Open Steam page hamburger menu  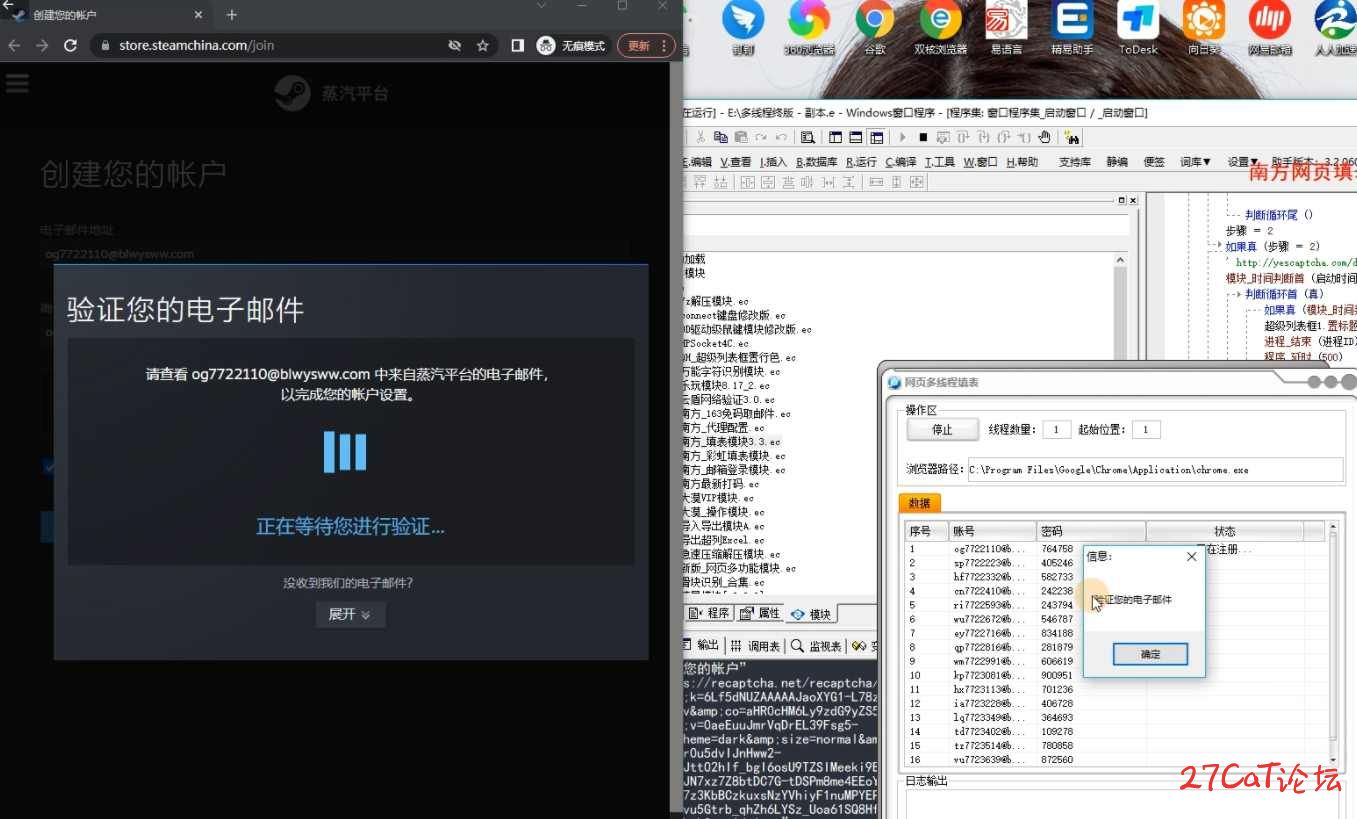tap(17, 83)
